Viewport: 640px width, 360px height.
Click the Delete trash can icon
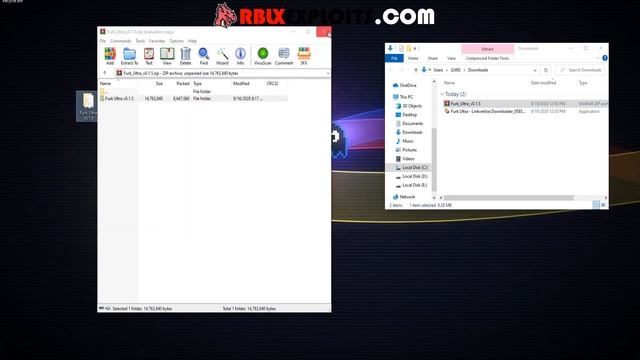tap(185, 56)
